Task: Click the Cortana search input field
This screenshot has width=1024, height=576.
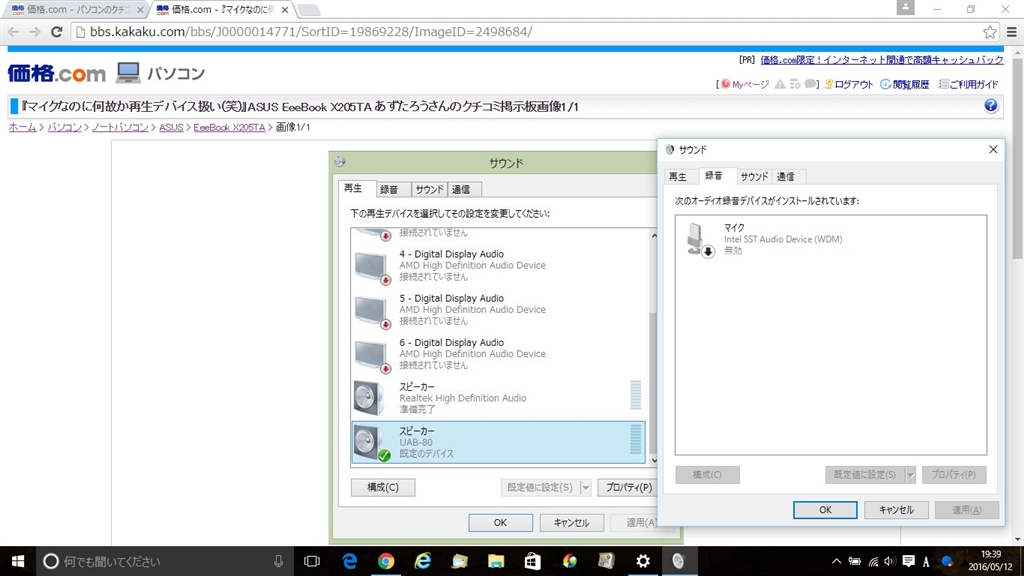Action: (x=162, y=561)
